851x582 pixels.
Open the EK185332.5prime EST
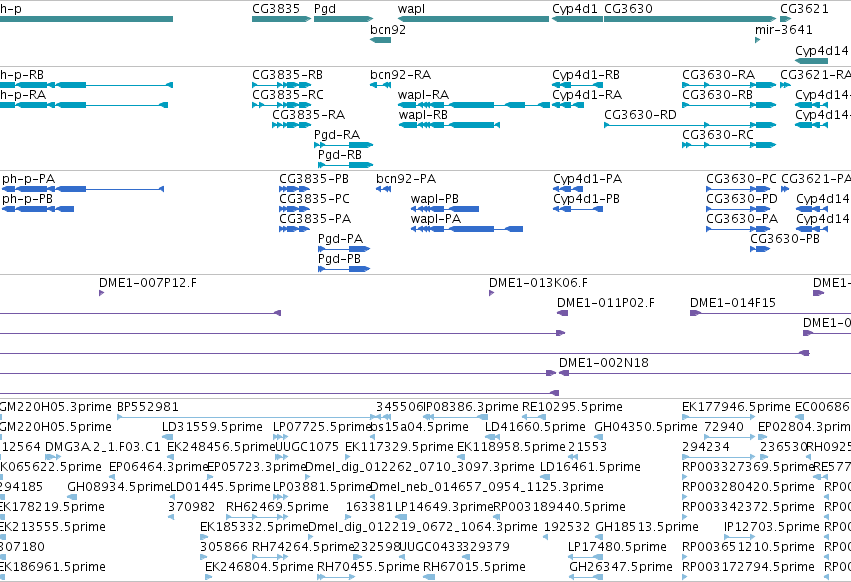[x=203, y=537]
